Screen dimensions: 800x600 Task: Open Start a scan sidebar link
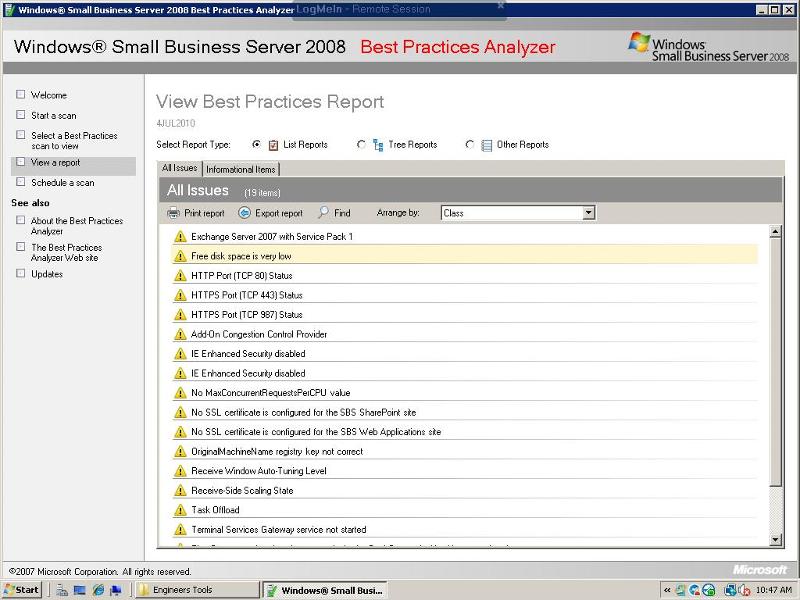coord(54,115)
